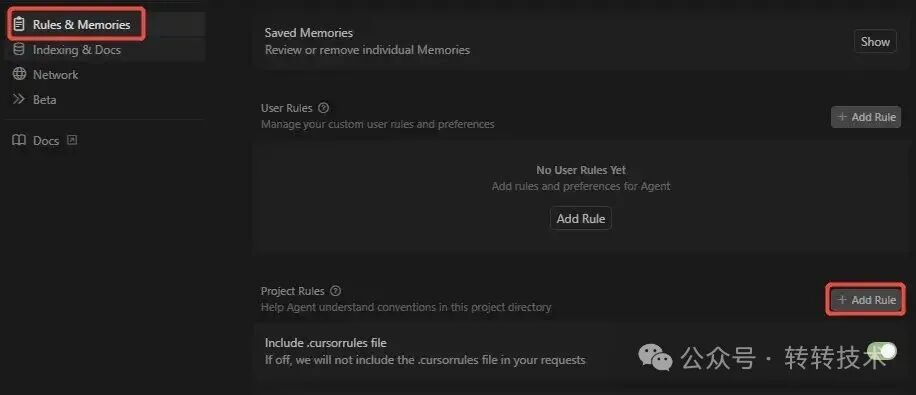
Task: Click Add Rule under No User Rules Yet
Action: (581, 219)
